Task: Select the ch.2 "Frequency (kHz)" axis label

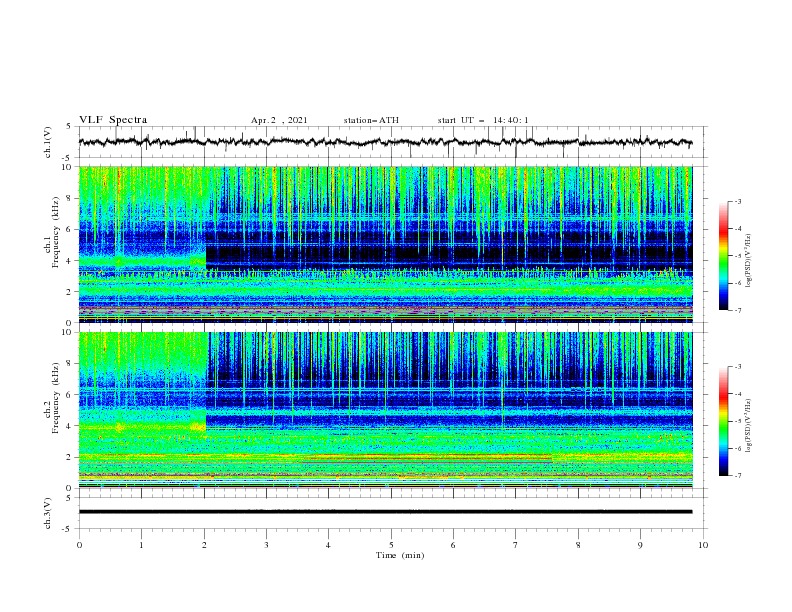Action: [55, 398]
